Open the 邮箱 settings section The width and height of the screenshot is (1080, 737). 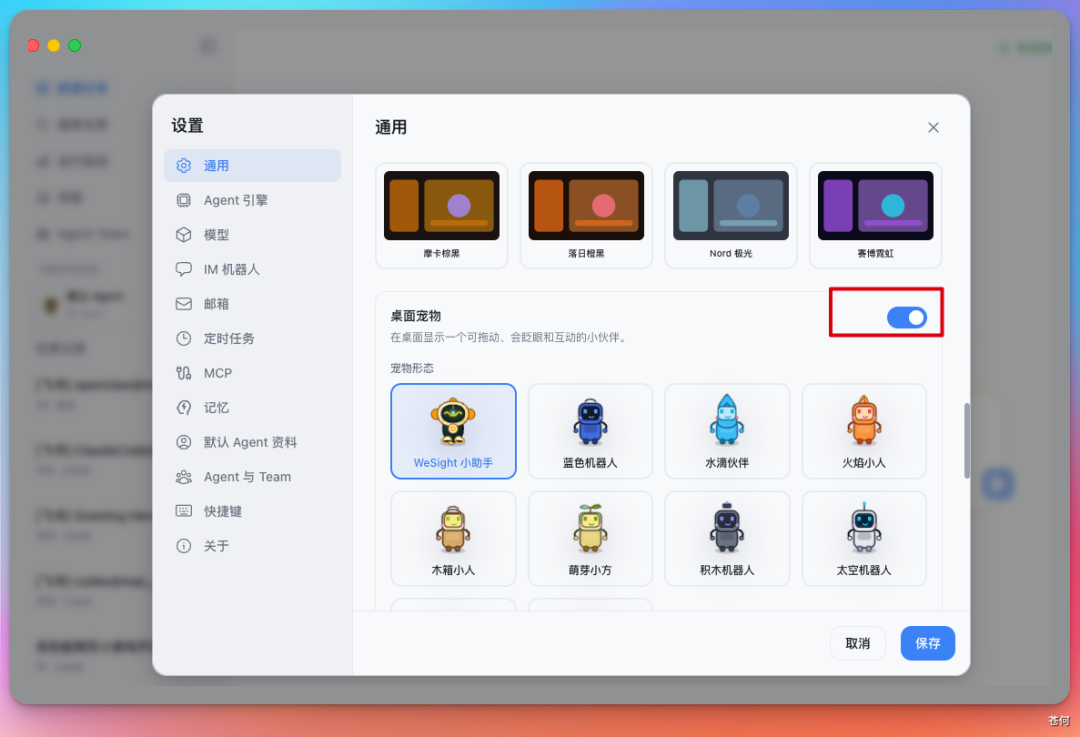pos(252,304)
